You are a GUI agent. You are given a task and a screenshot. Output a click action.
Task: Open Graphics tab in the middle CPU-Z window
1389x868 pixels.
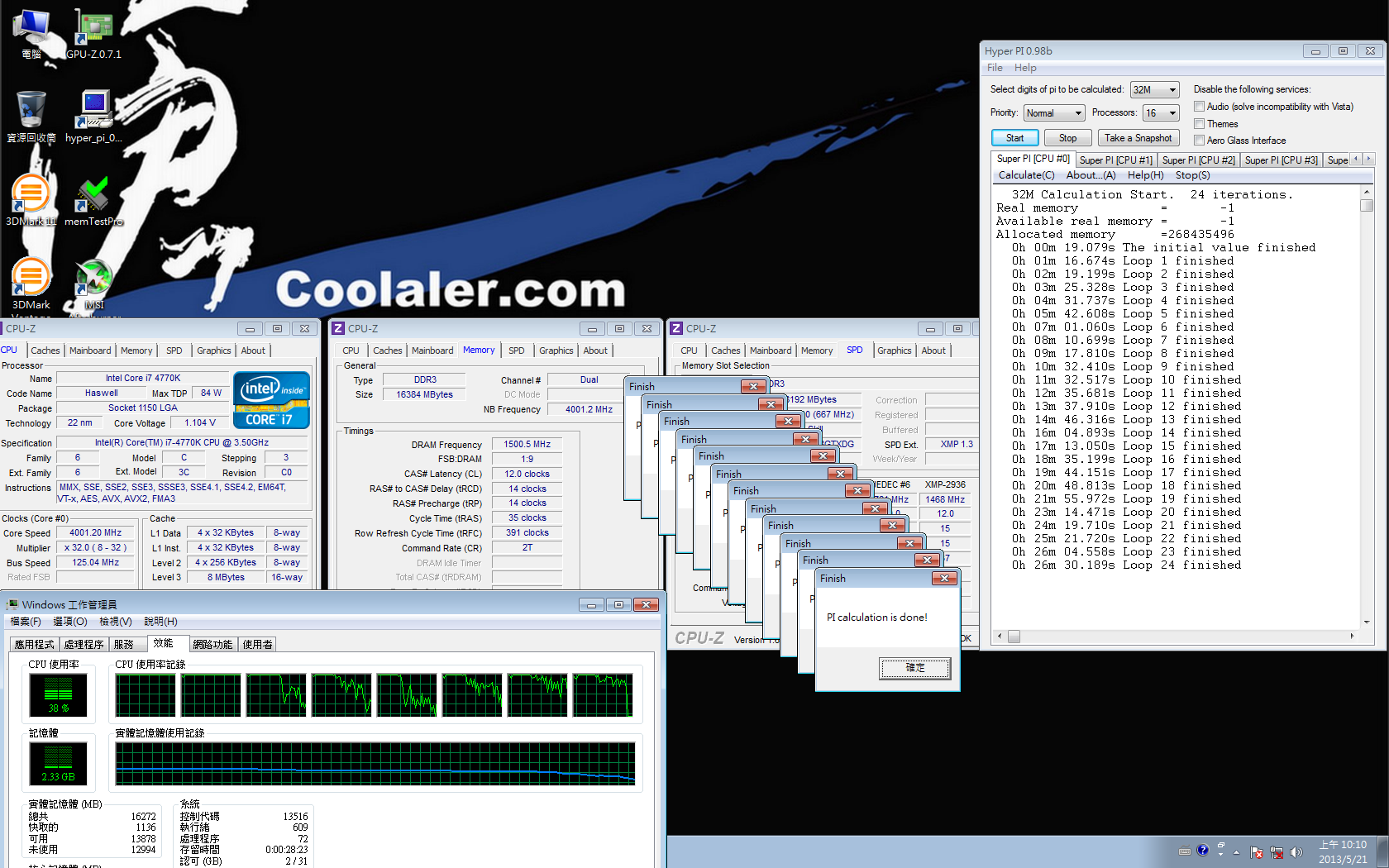click(556, 351)
